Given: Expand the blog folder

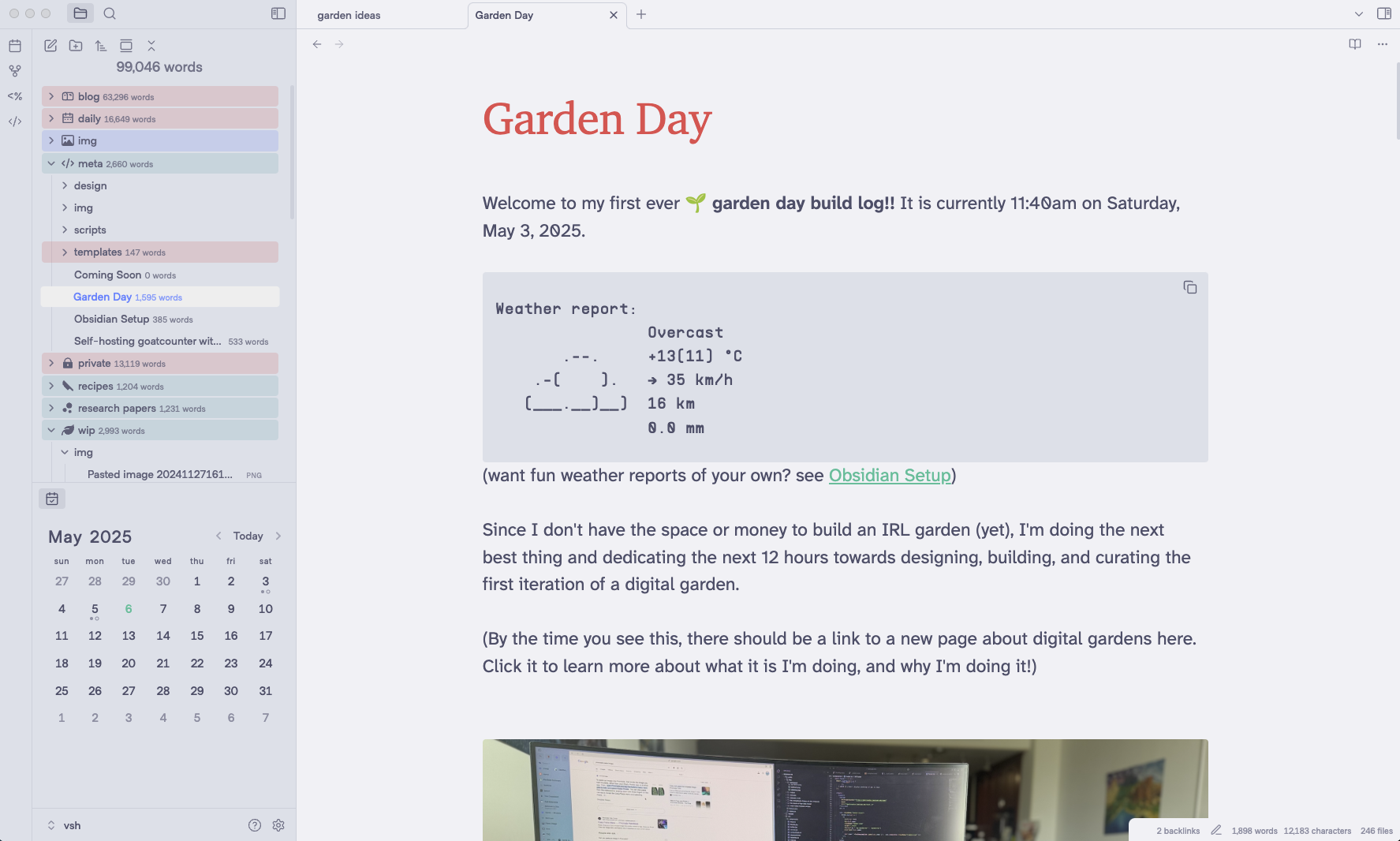Looking at the screenshot, I should coord(160,96).
